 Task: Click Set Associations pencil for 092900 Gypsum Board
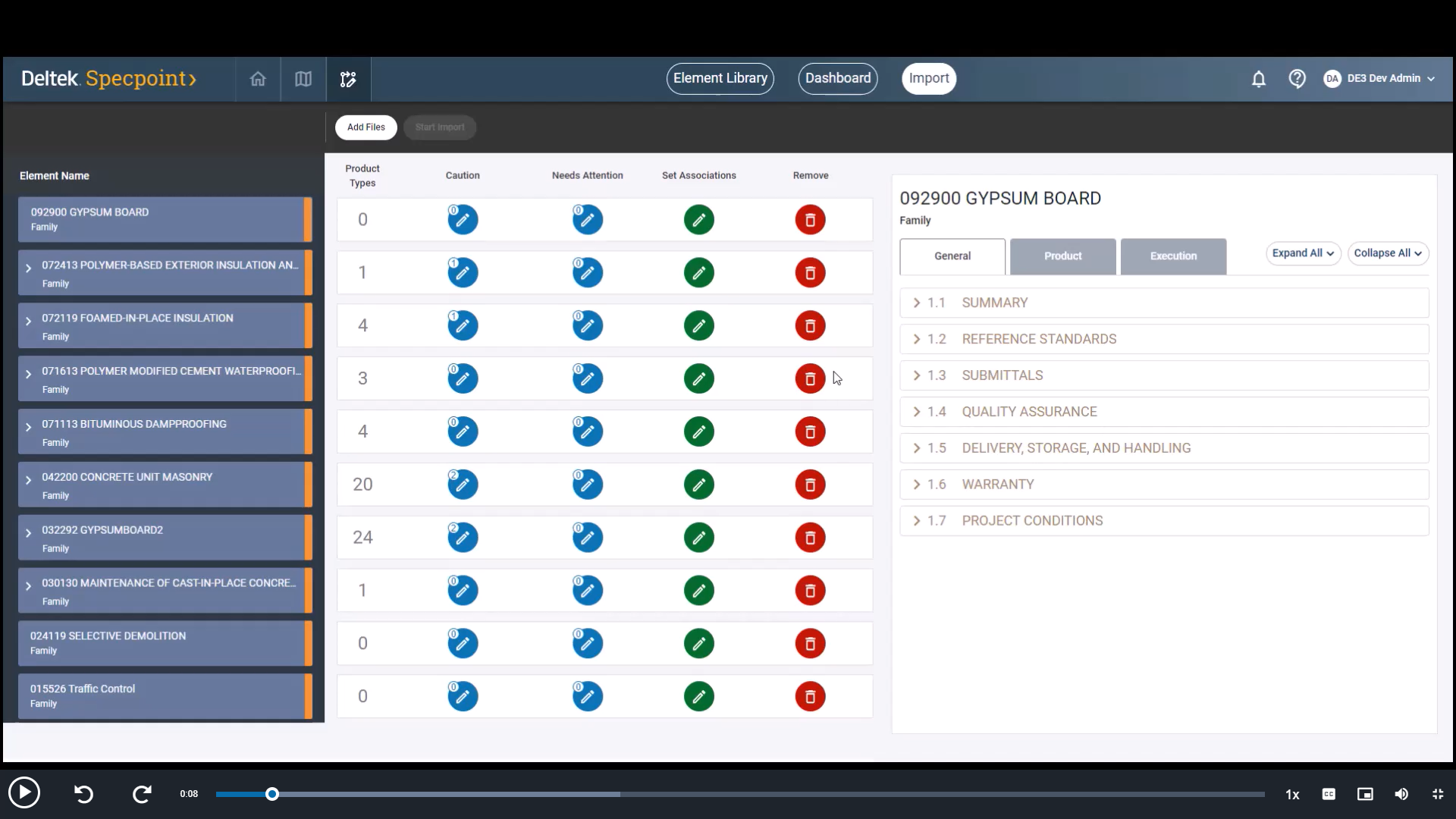698,220
